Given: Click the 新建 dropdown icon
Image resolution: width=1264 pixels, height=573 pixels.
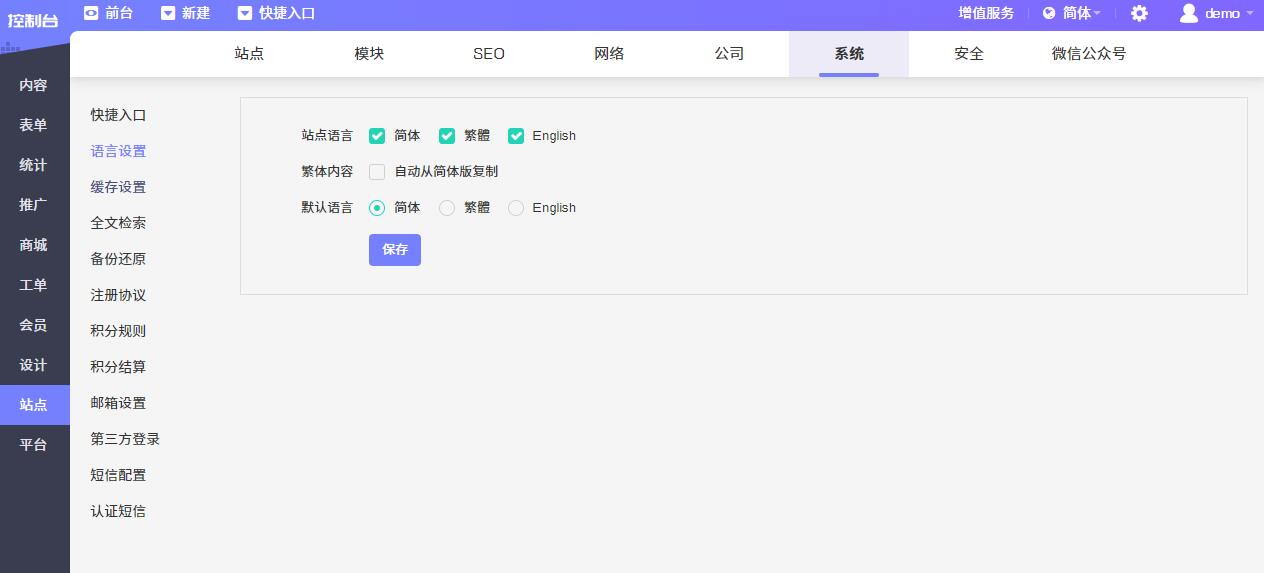Looking at the screenshot, I should coord(168,13).
